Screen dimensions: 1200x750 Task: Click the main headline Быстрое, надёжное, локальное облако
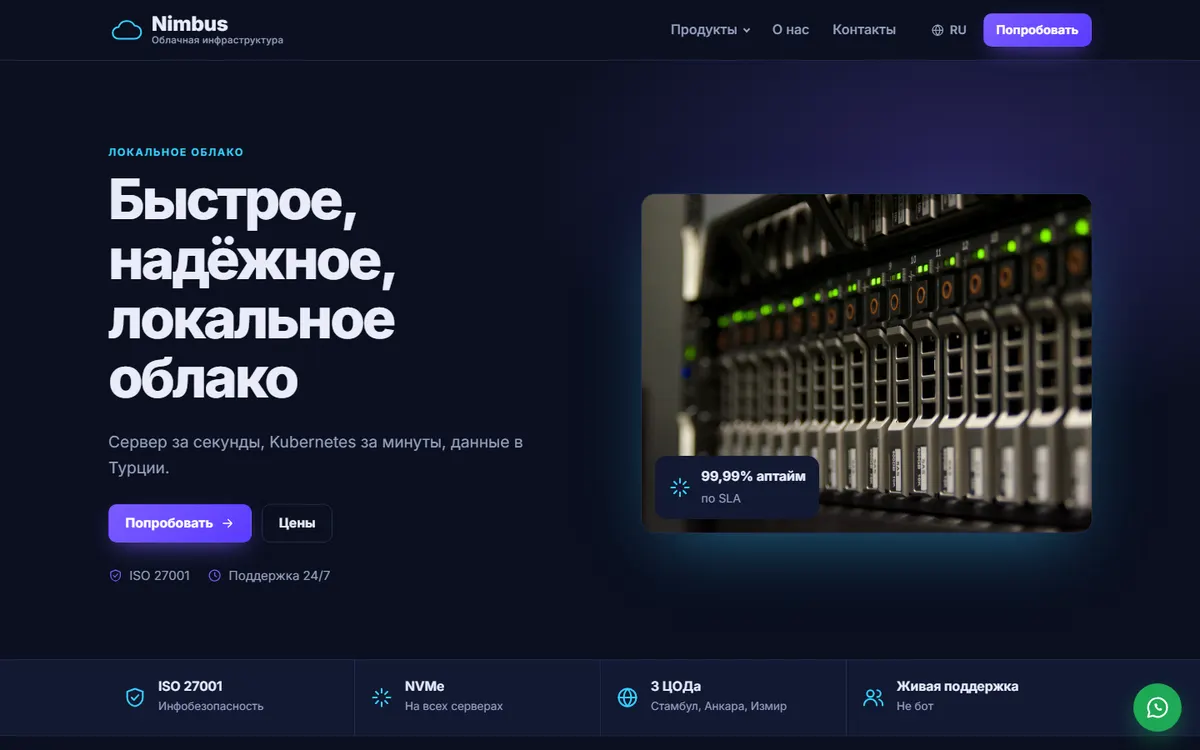pos(252,289)
